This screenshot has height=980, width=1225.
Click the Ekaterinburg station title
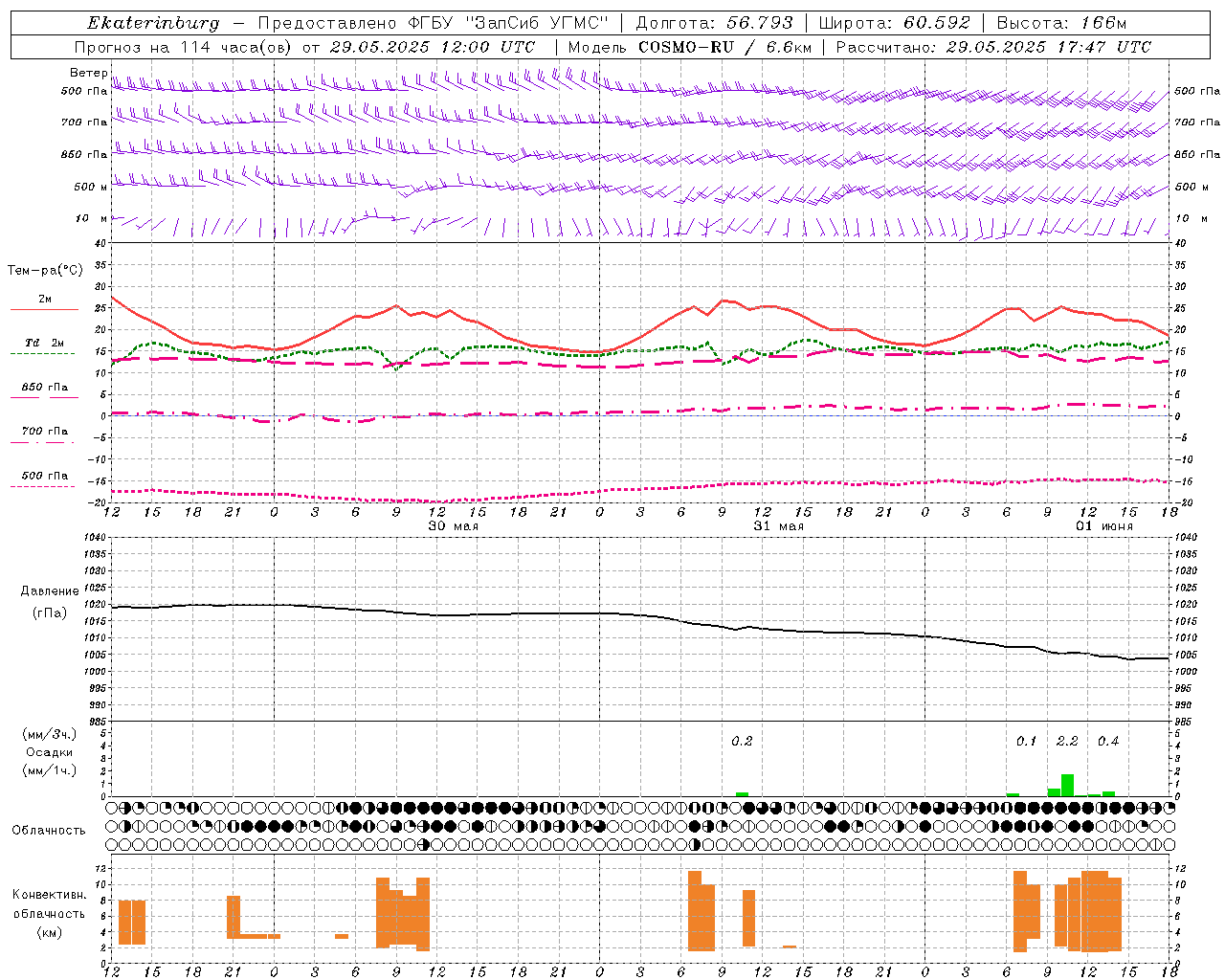point(153,23)
